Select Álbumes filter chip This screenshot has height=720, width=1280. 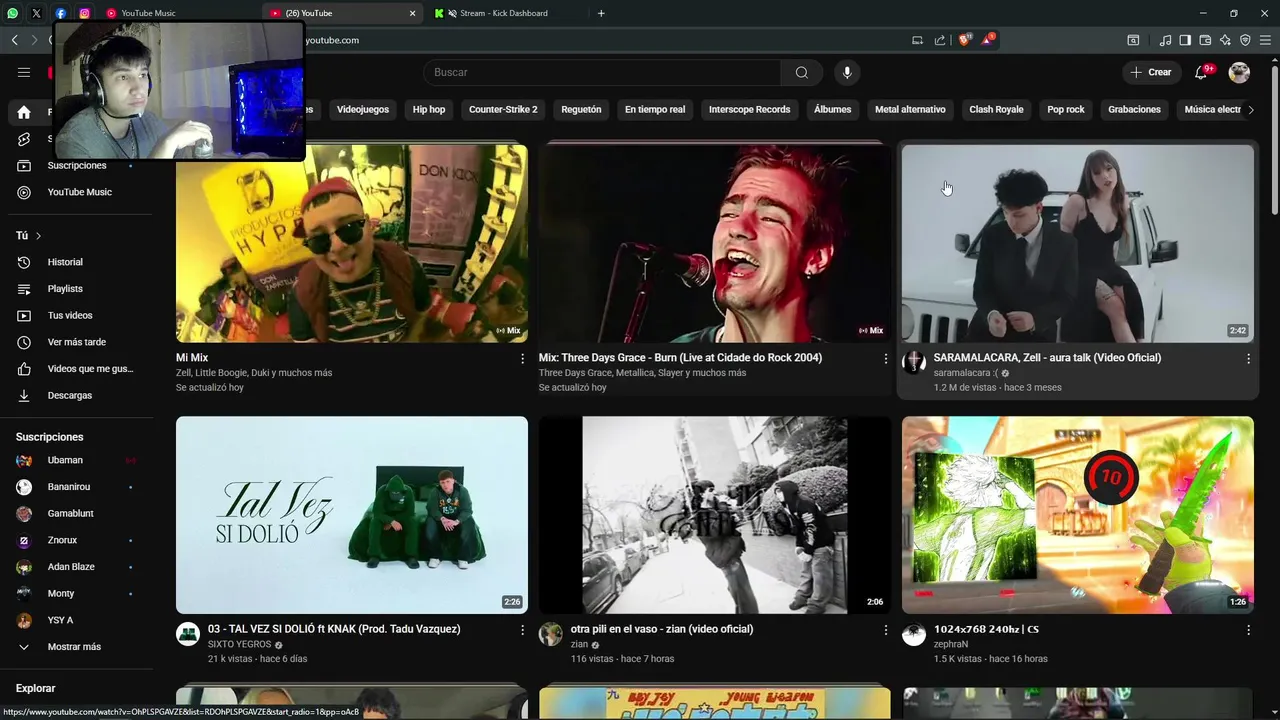832,110
